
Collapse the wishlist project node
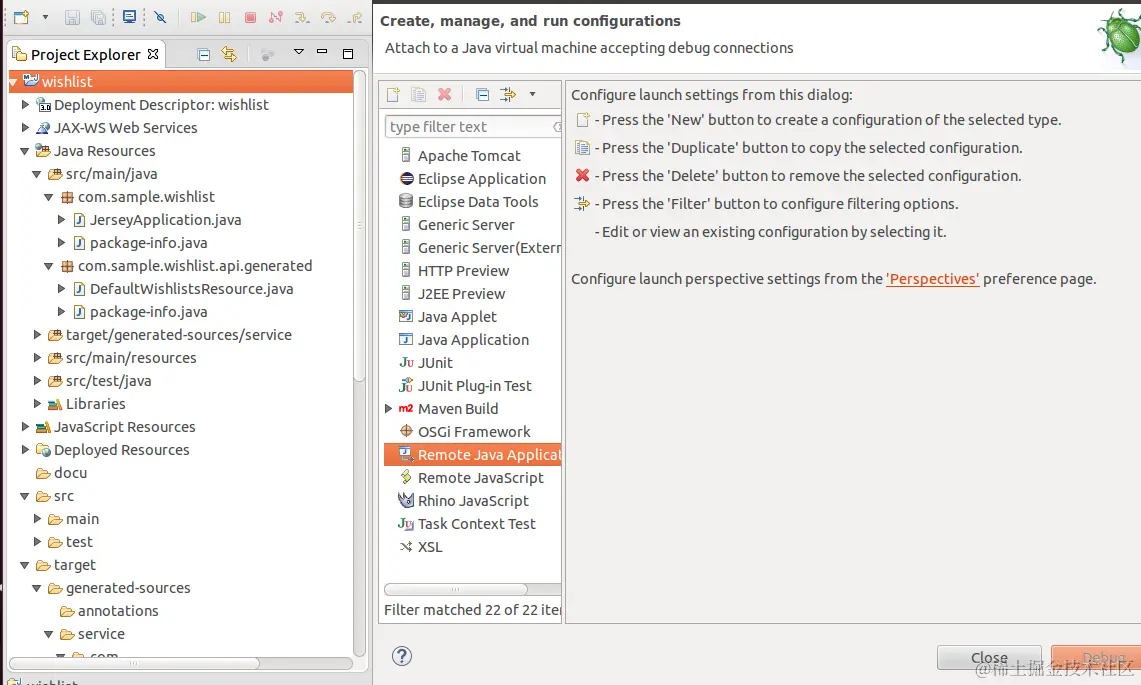[13, 82]
